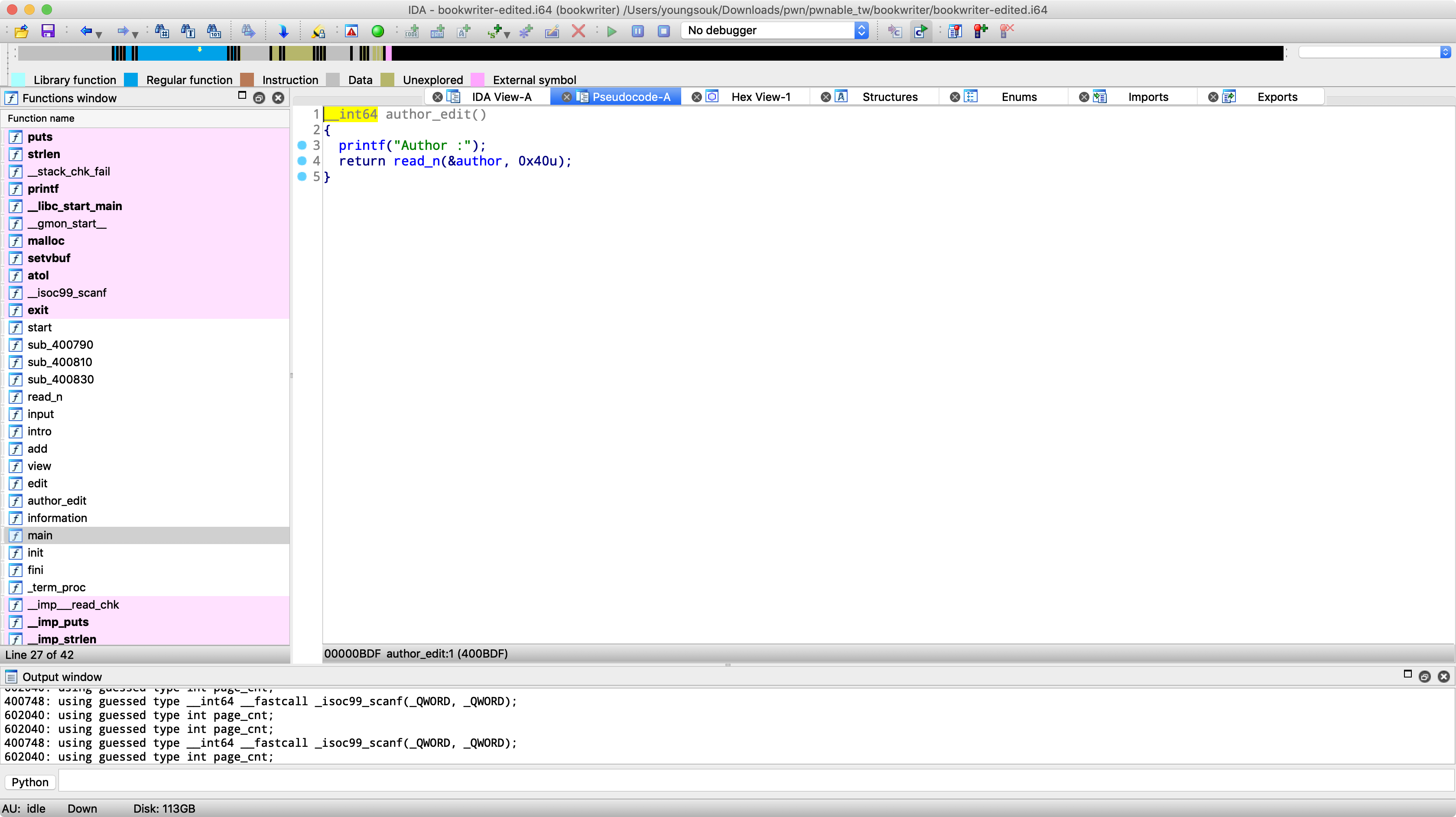Viewport: 1456px width, 817px height.
Task: Click the Pause process toolbar icon
Action: pyautogui.click(x=637, y=31)
